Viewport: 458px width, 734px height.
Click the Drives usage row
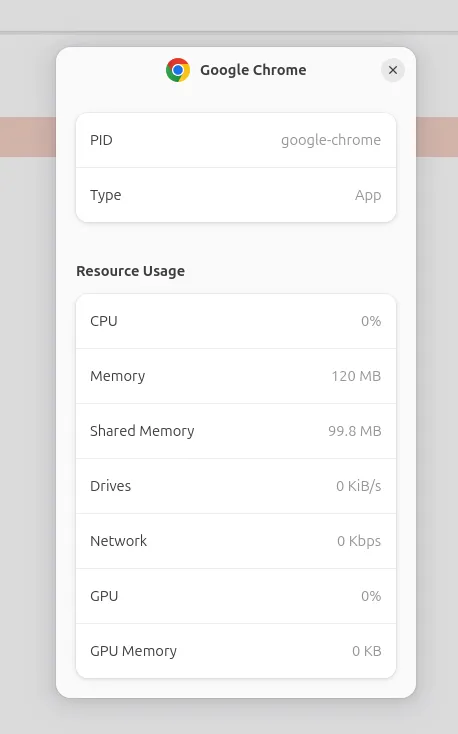(236, 486)
